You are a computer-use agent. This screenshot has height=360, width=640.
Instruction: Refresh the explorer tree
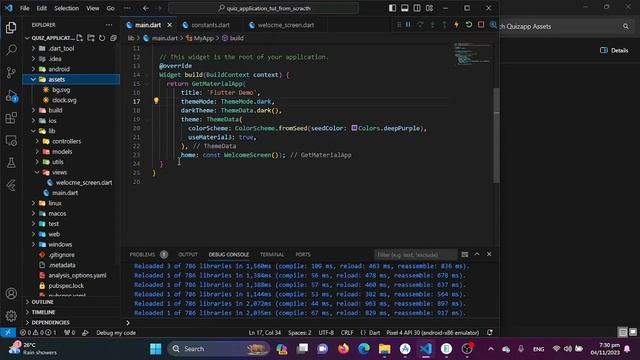pyautogui.click(x=102, y=38)
